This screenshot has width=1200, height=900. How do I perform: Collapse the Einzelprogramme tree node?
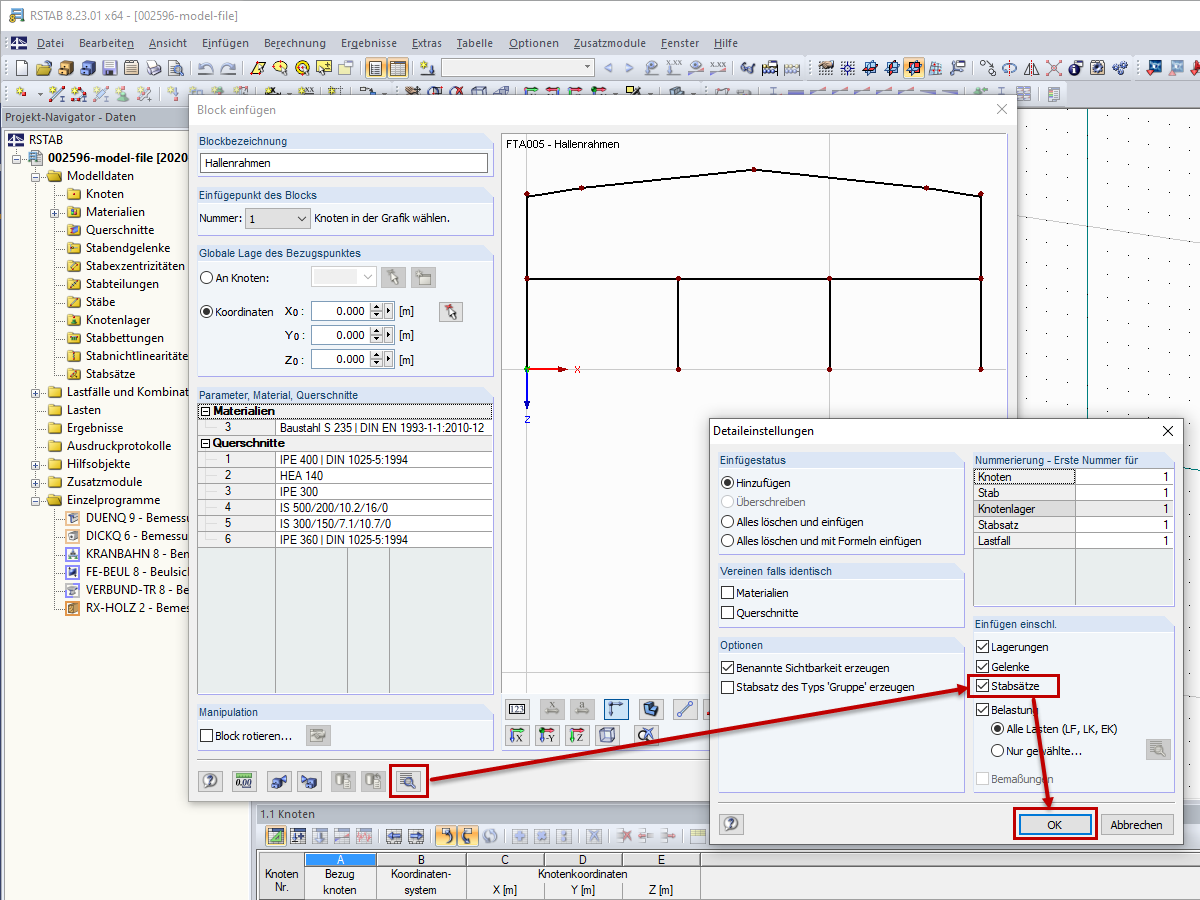[x=36, y=500]
